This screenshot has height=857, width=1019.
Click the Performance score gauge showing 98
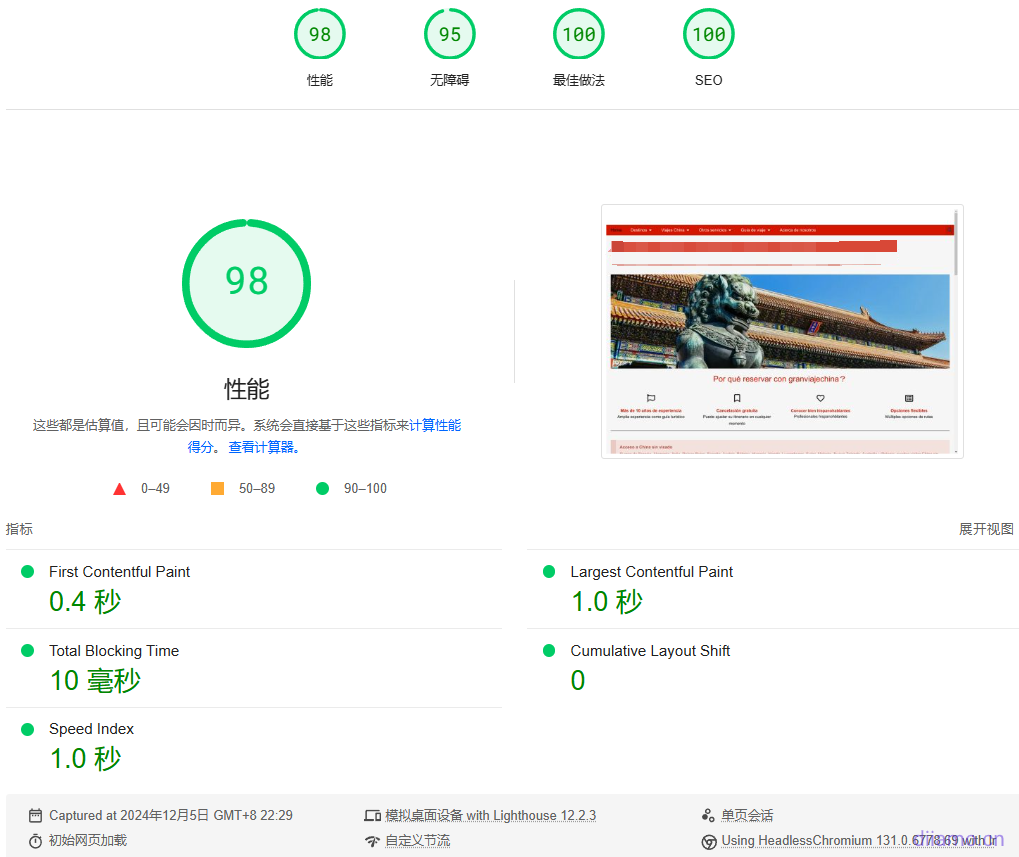[x=319, y=35]
